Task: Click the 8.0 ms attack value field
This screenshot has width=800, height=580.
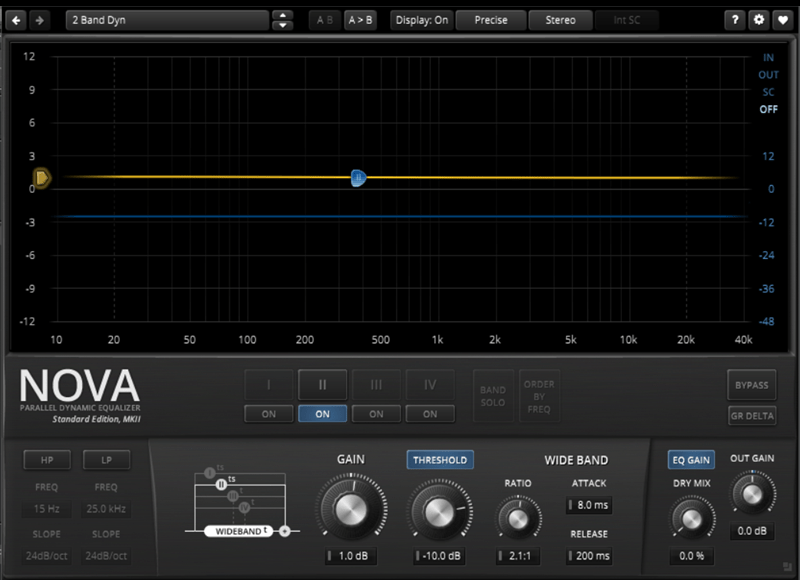Action: coord(589,505)
